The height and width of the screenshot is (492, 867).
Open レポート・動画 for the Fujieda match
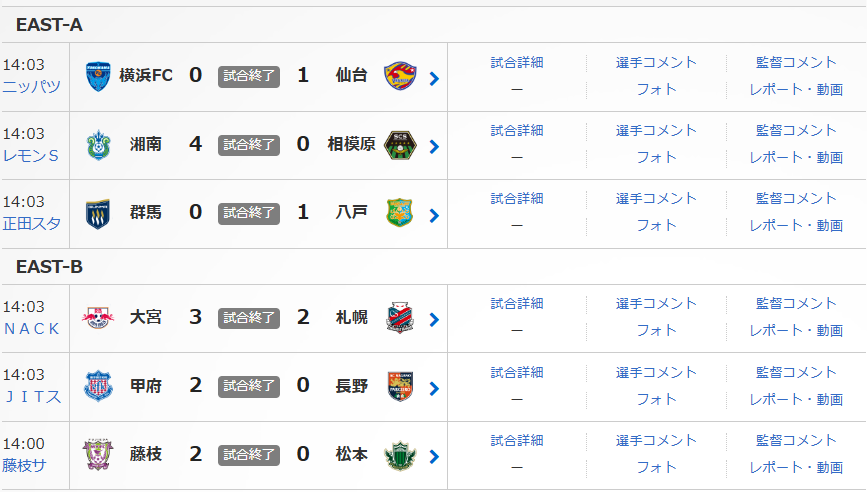(796, 467)
